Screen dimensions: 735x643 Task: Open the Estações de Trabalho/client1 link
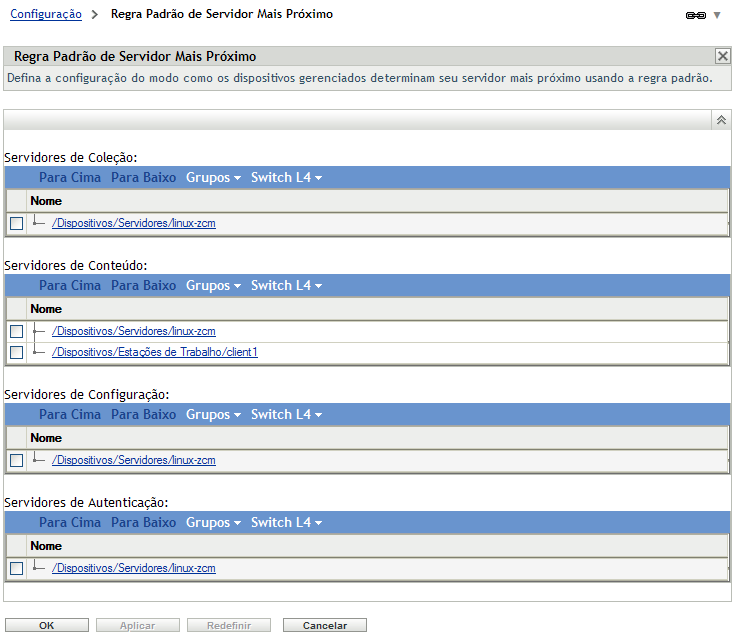point(155,352)
